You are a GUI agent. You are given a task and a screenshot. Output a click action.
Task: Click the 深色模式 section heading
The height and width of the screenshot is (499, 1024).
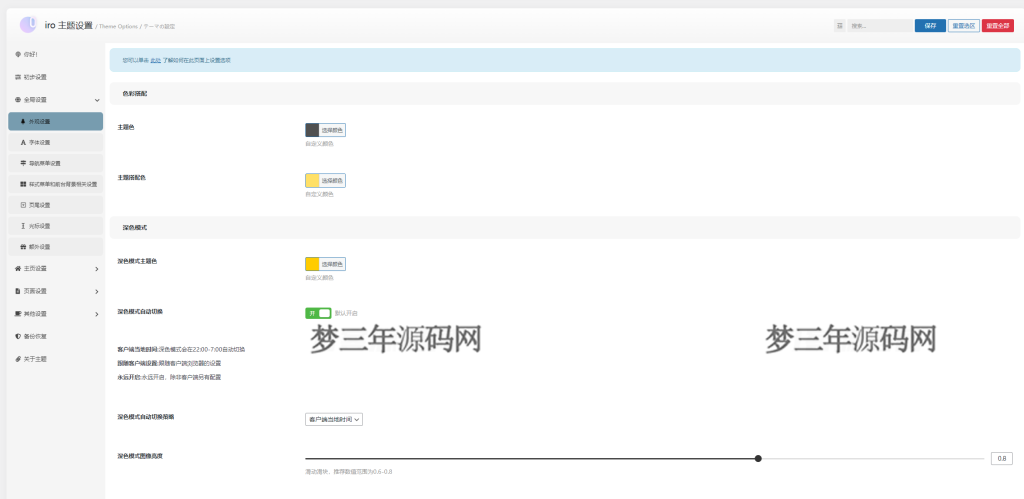click(x=135, y=228)
